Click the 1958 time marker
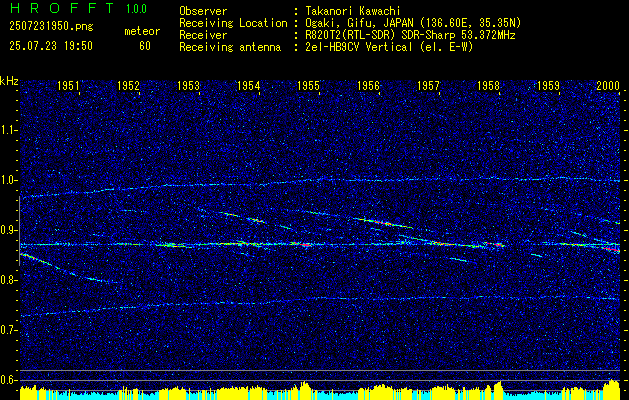This screenshot has height=400, width=629. [x=489, y=85]
